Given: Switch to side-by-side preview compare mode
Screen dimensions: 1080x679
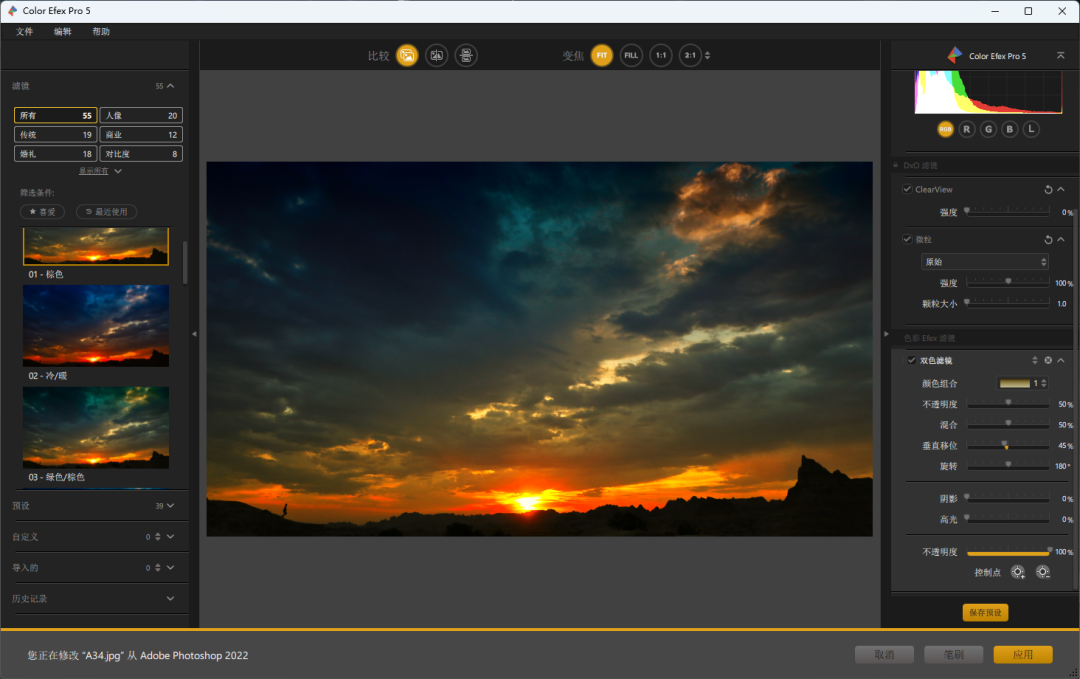Looking at the screenshot, I should pos(466,56).
